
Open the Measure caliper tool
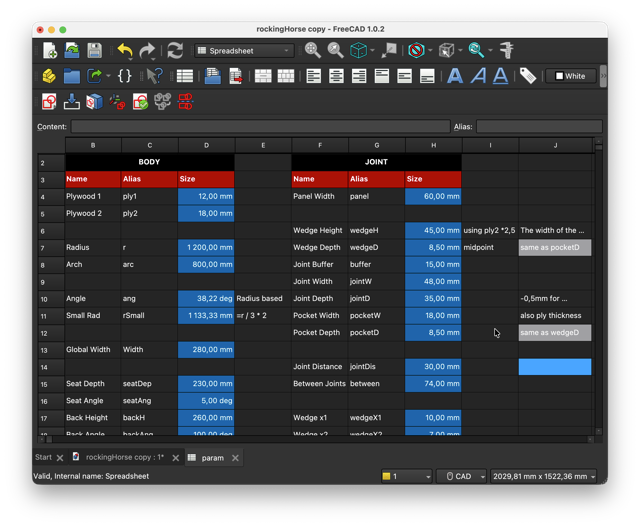(x=507, y=50)
